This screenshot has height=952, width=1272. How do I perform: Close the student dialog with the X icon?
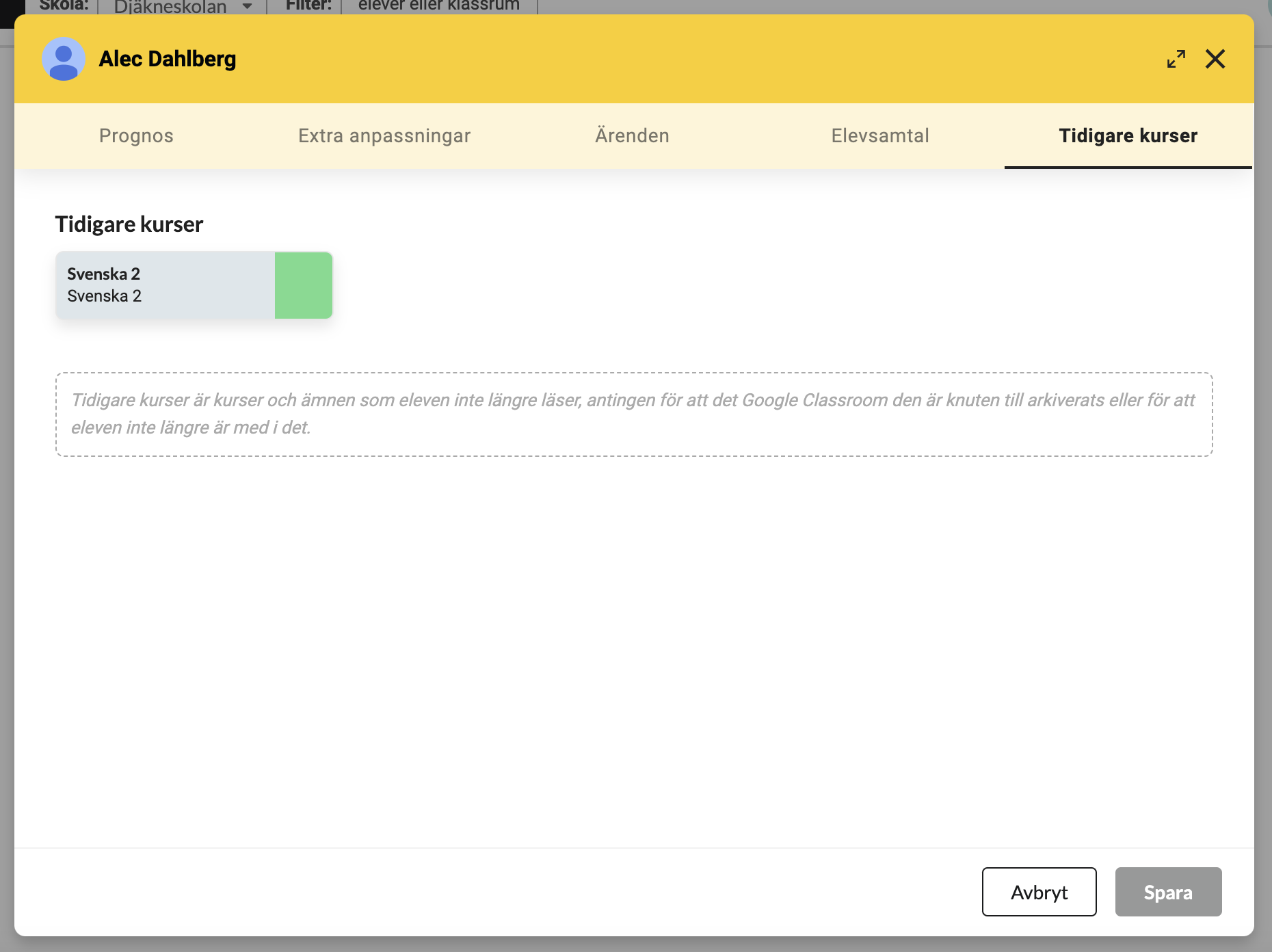point(1215,59)
